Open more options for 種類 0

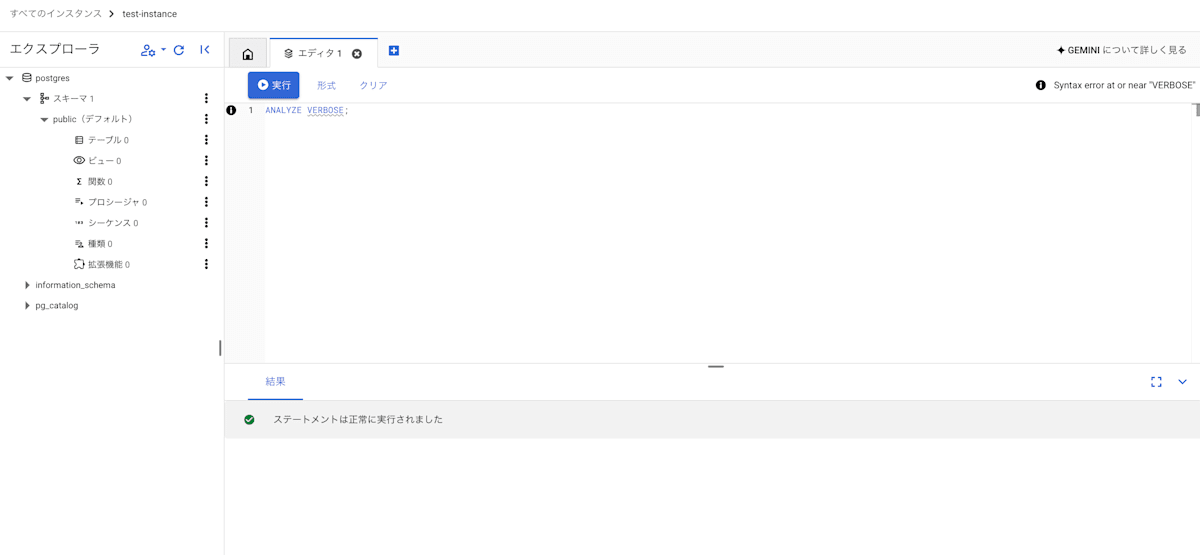[x=206, y=243]
